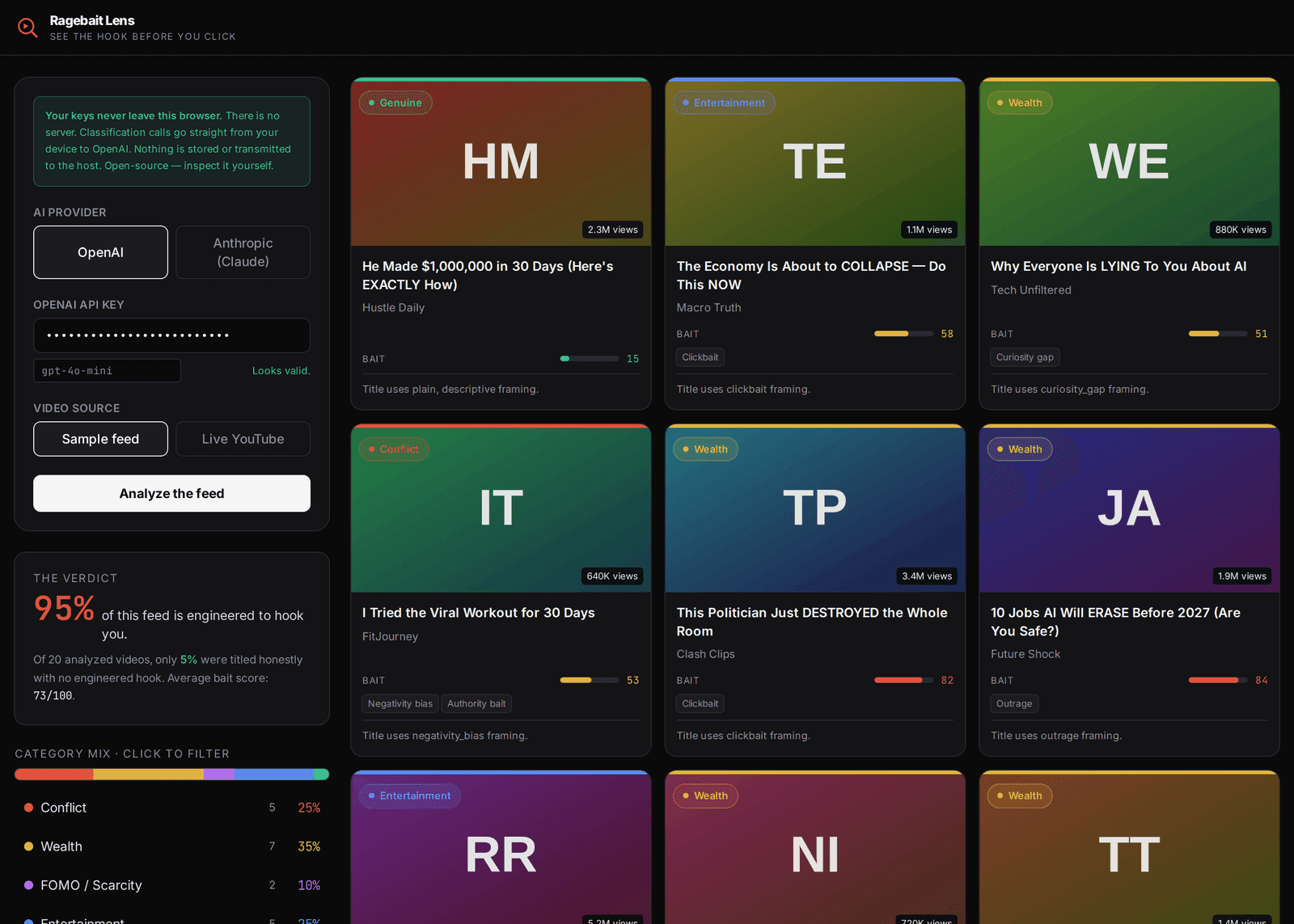The height and width of the screenshot is (924, 1294).
Task: Click bait score bar showing 84
Action: click(x=1218, y=680)
